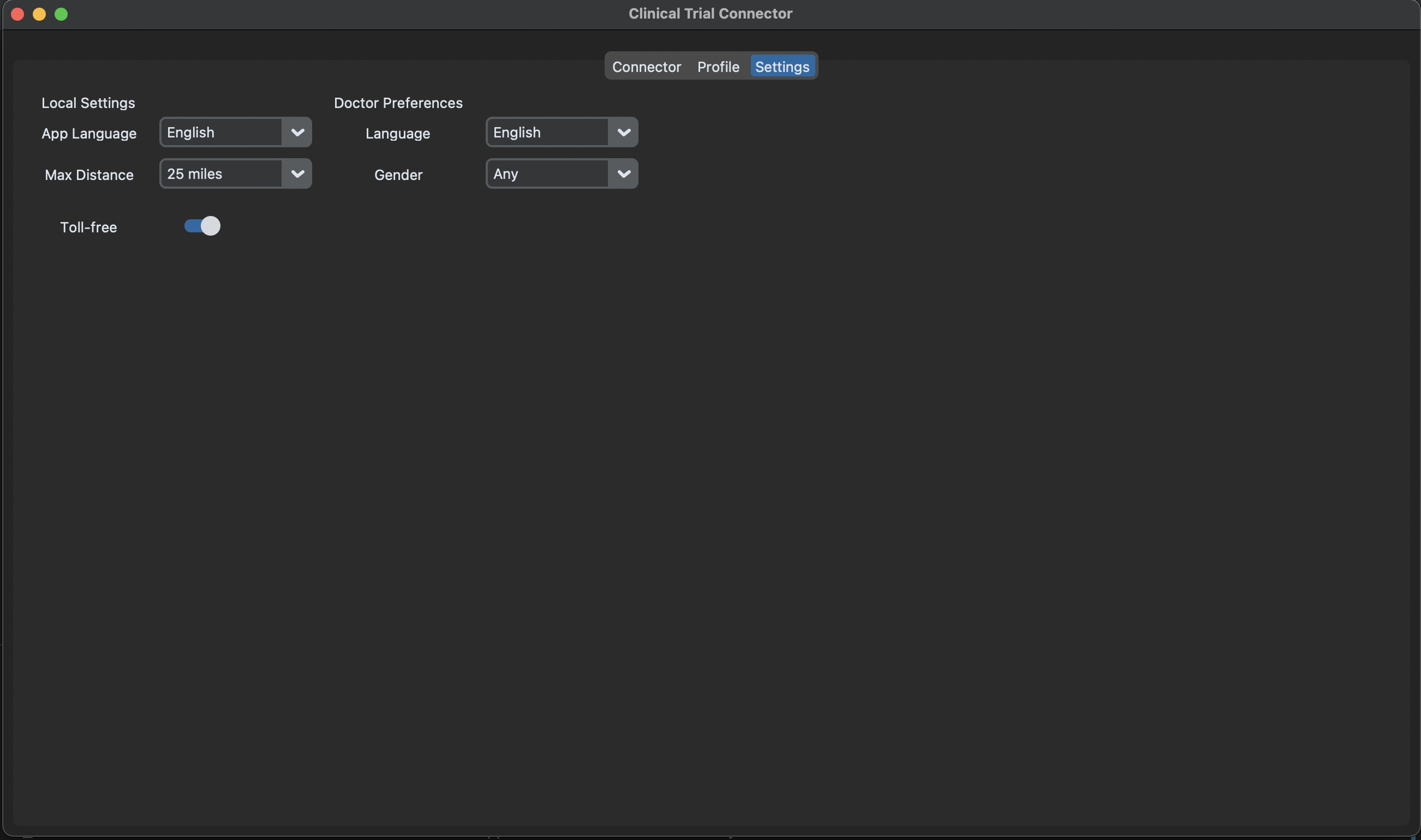
Task: Maximize window using the green button
Action: 61,14
